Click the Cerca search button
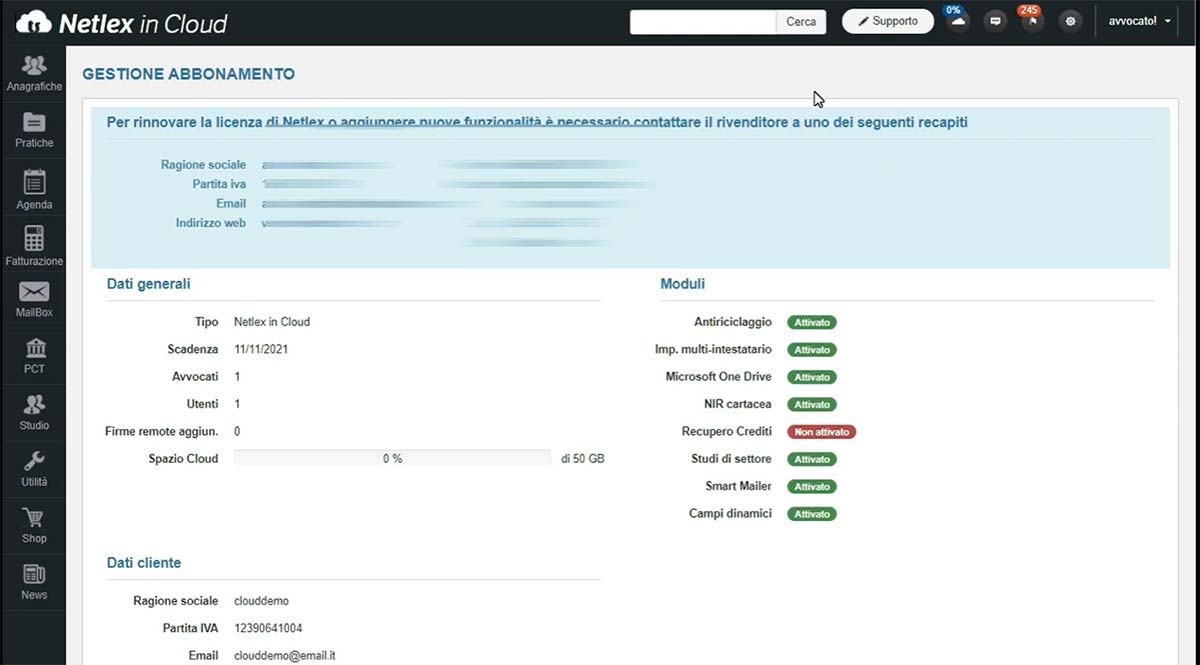 (x=801, y=22)
